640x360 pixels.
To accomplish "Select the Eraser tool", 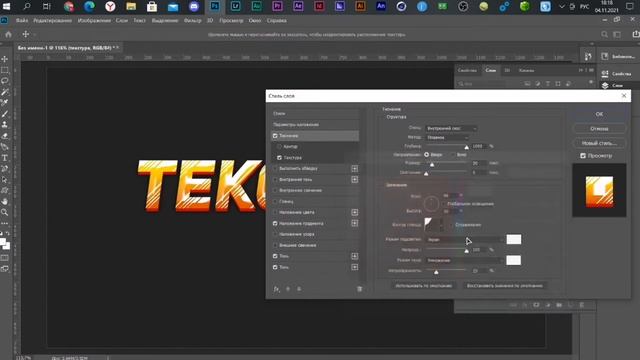I will click(5, 136).
